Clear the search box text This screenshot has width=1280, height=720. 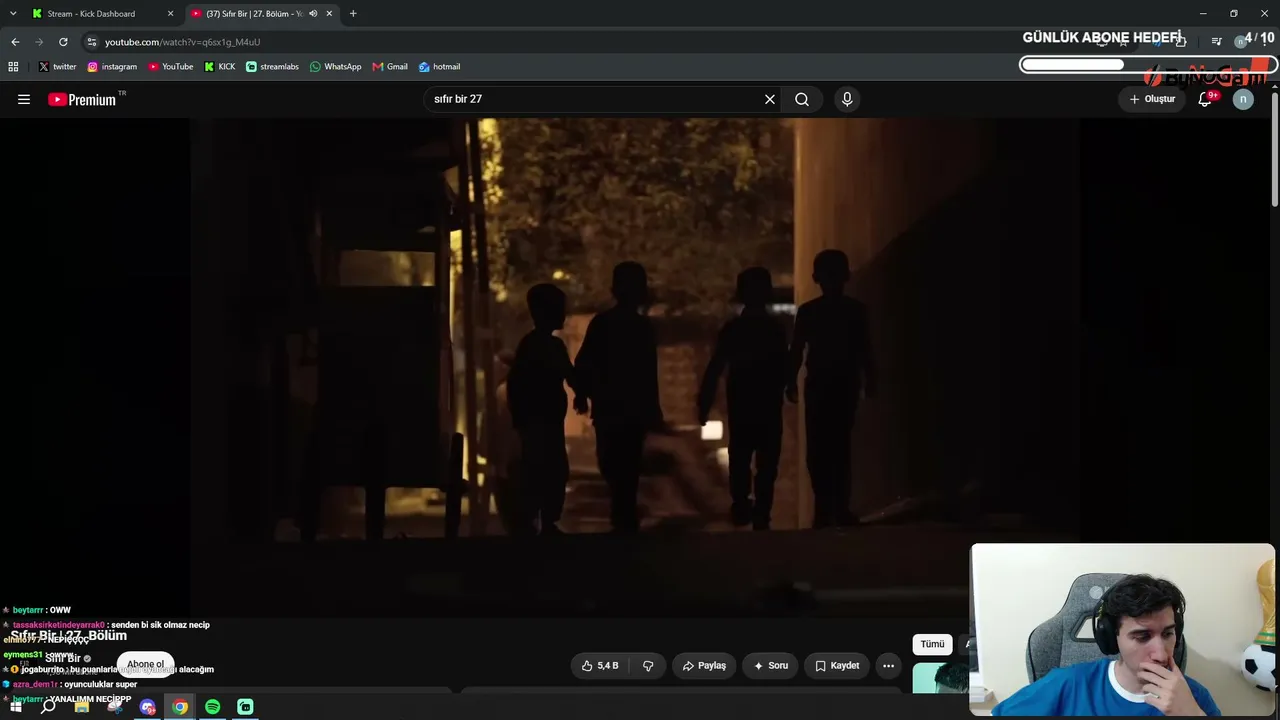(x=770, y=99)
